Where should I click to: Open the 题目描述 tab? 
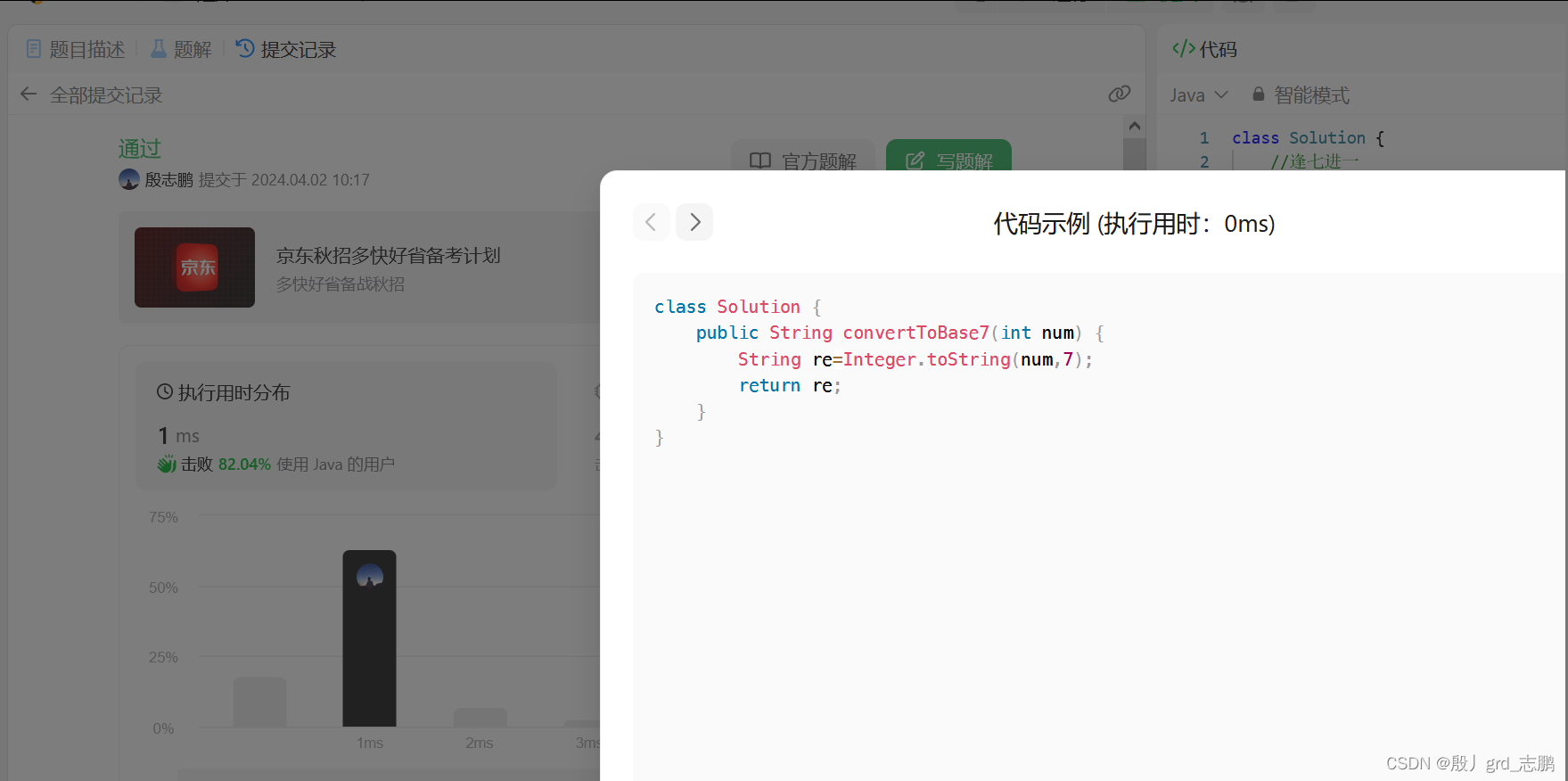pos(76,49)
